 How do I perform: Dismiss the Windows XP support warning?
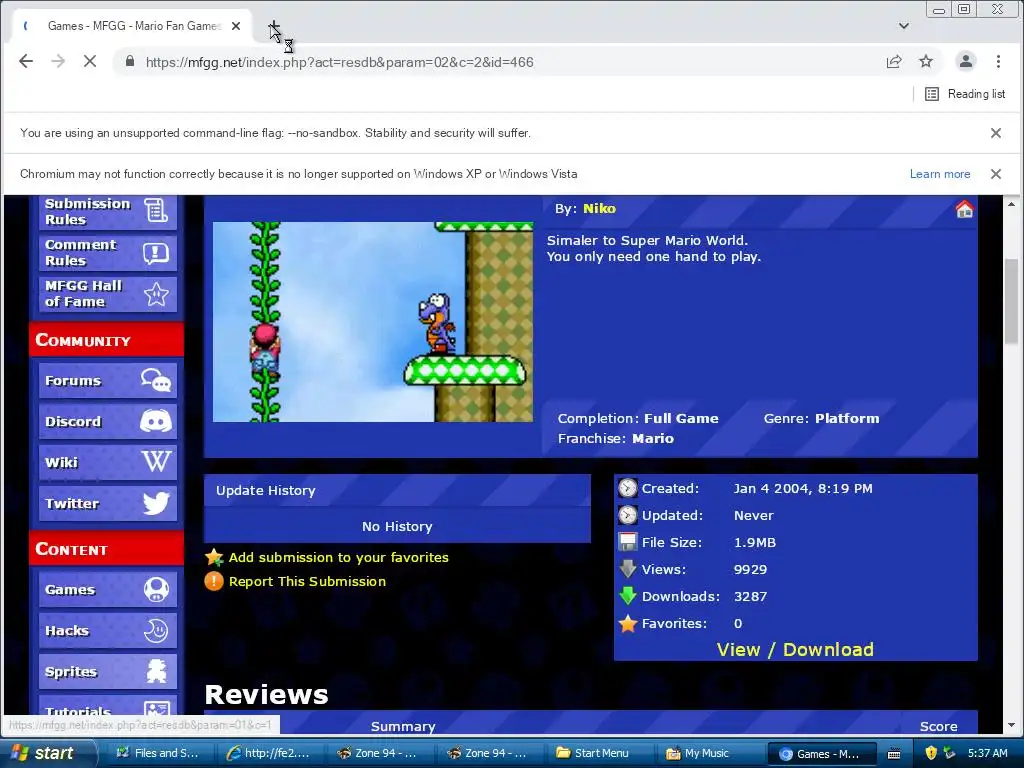pyautogui.click(x=996, y=174)
